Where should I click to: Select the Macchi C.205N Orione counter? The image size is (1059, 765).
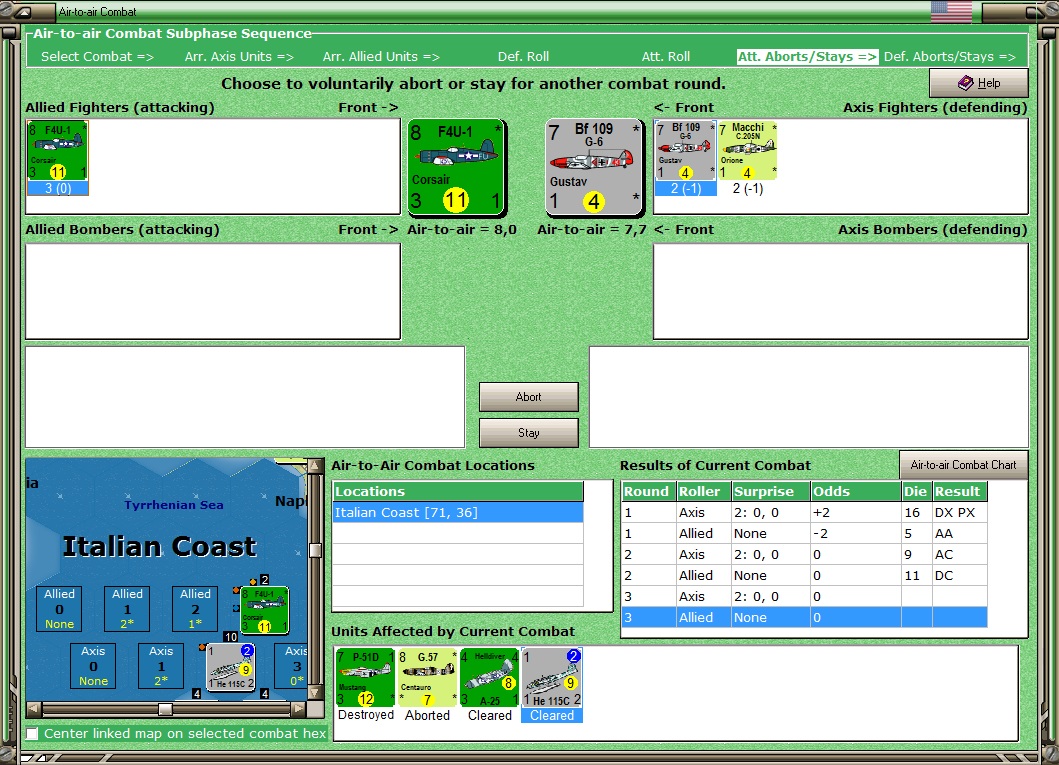(748, 150)
